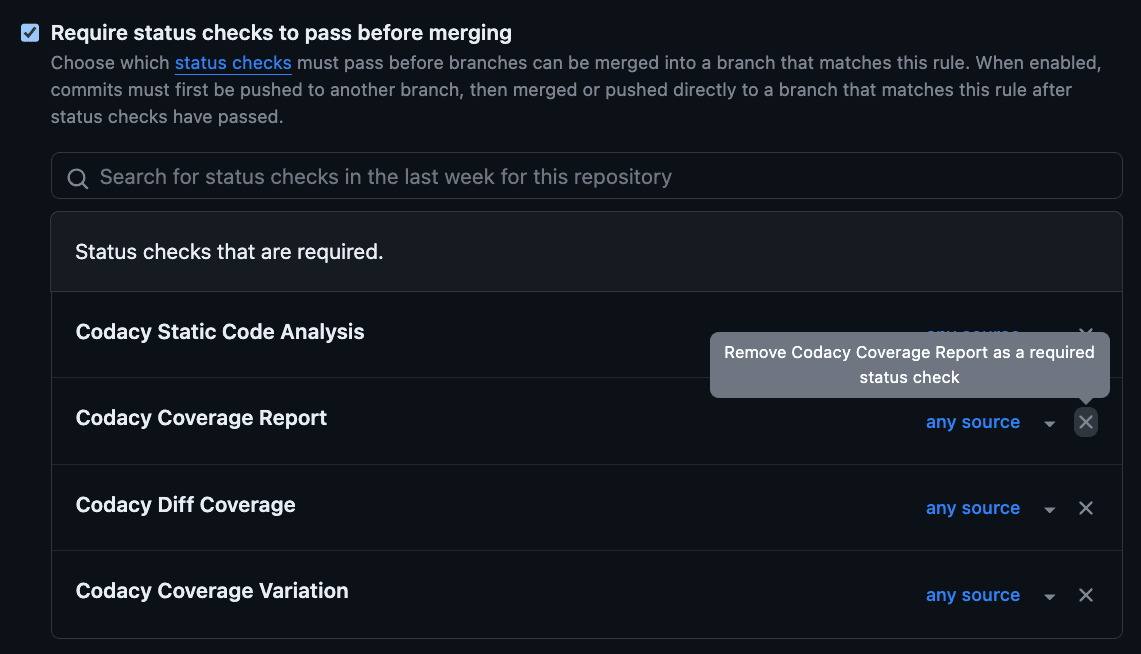This screenshot has width=1141, height=654.
Task: Open any source dropdown for Codacy Coverage Variation
Action: 1049,595
